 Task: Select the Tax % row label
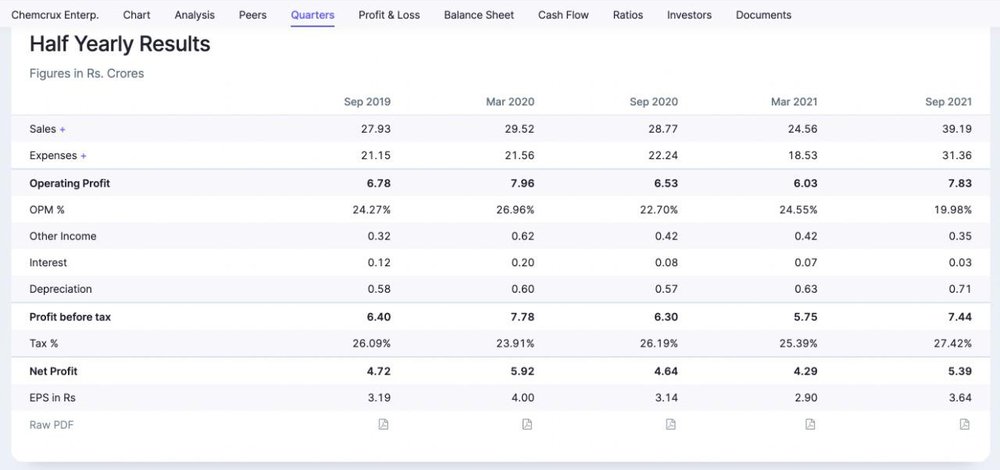(x=43, y=344)
